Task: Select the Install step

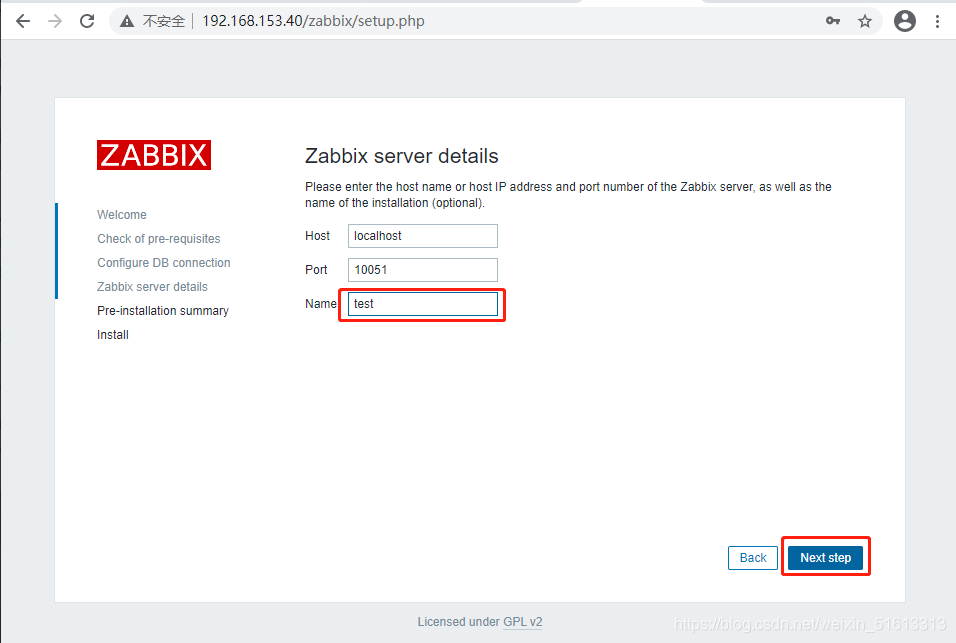Action: pyautogui.click(x=113, y=335)
